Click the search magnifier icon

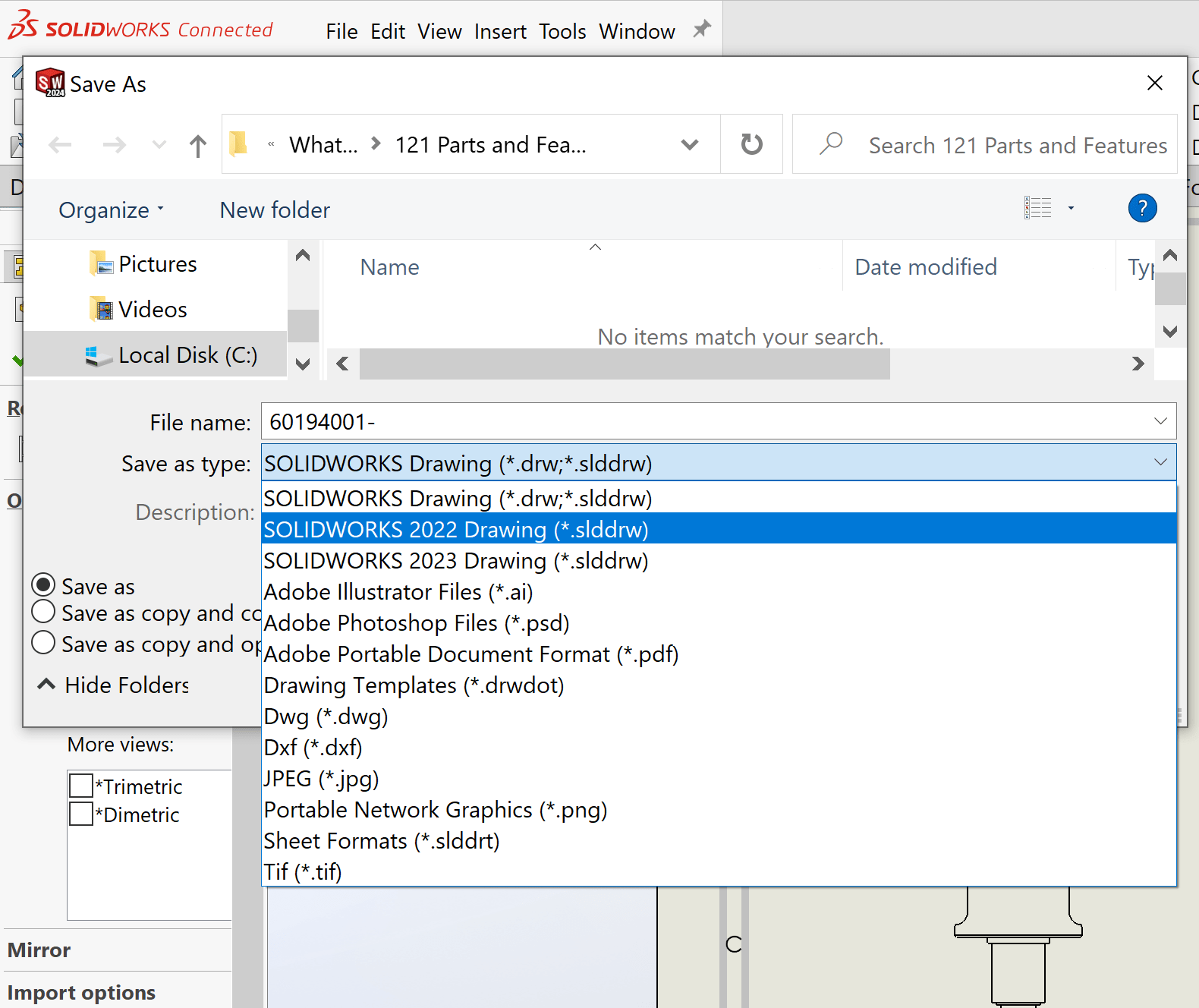(831, 143)
